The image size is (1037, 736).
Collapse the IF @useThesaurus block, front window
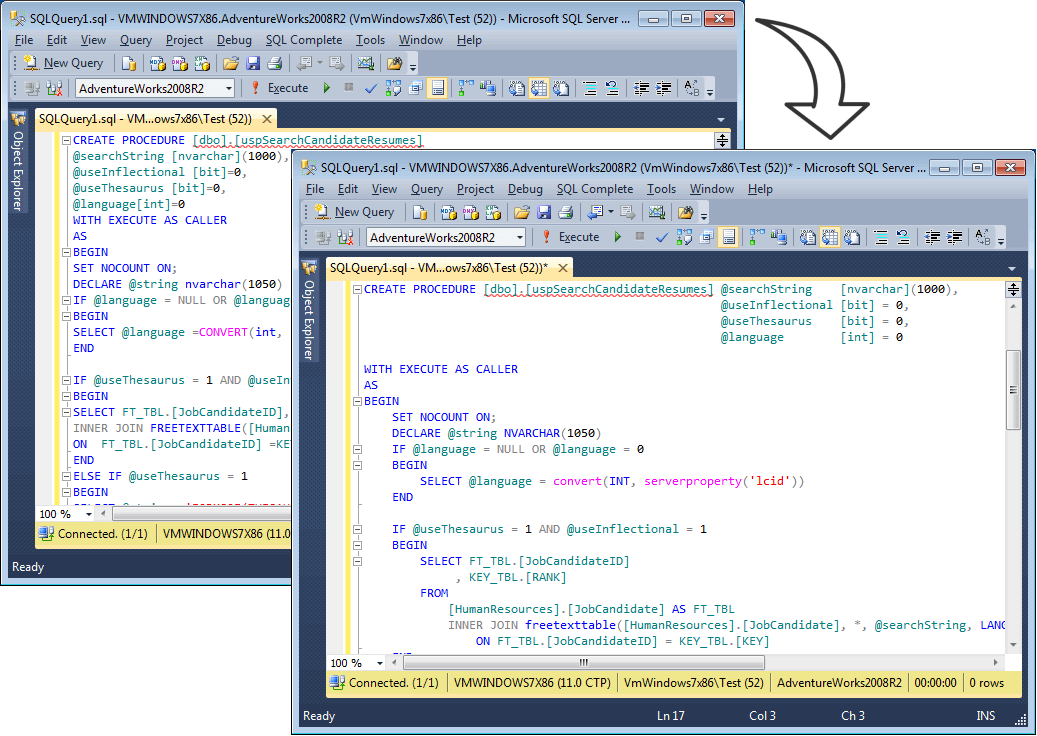[x=357, y=530]
